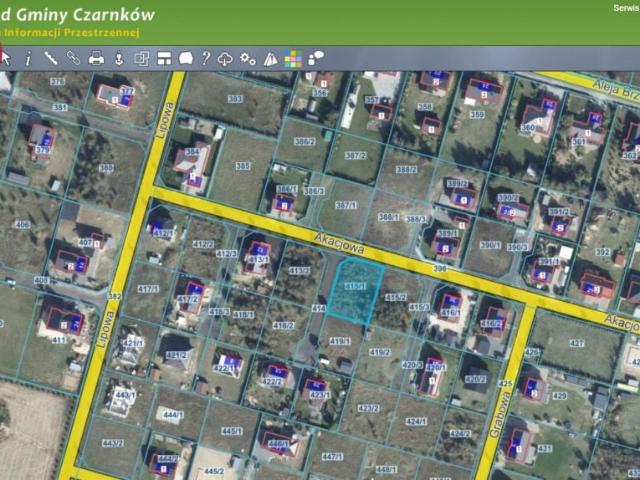Click the 'Gminy Czarnków' header title
Viewport: 640px width, 480px height.
pos(85,15)
